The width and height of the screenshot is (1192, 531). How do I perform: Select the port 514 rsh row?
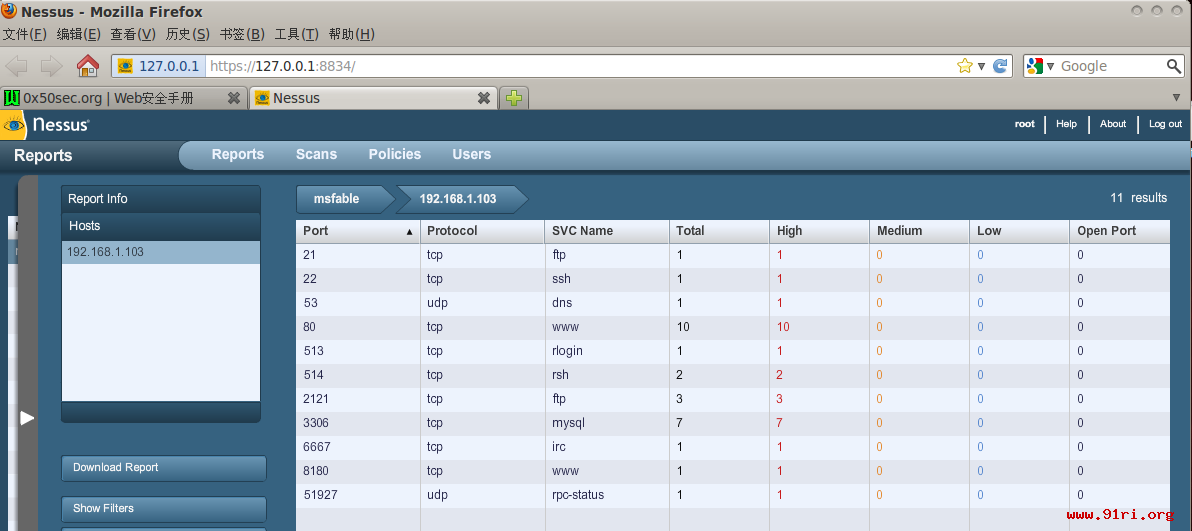pyautogui.click(x=733, y=375)
